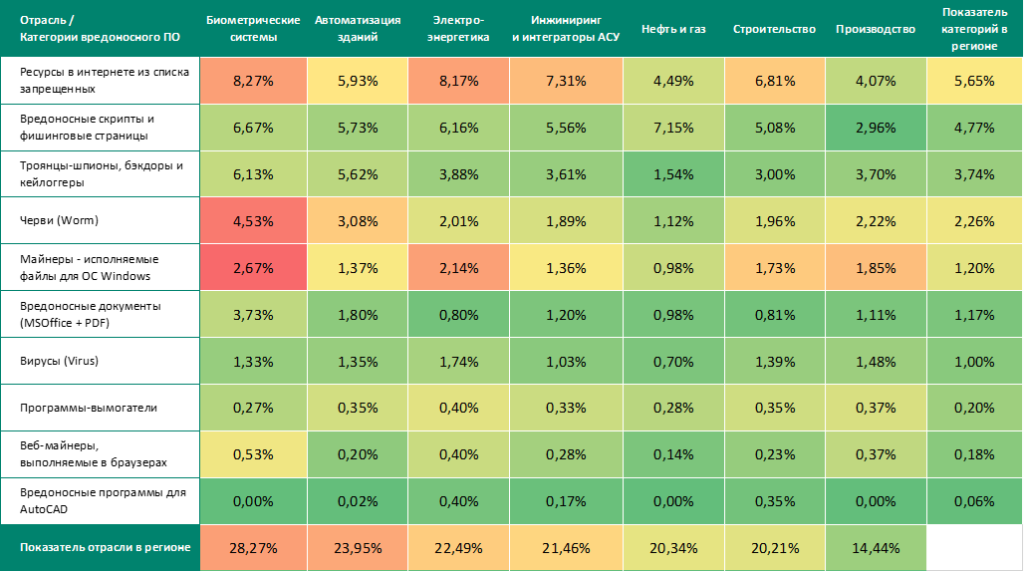Click the Электроэнергетика column header
Screen dimensions: 1024x572
pyautogui.click(x=457, y=29)
